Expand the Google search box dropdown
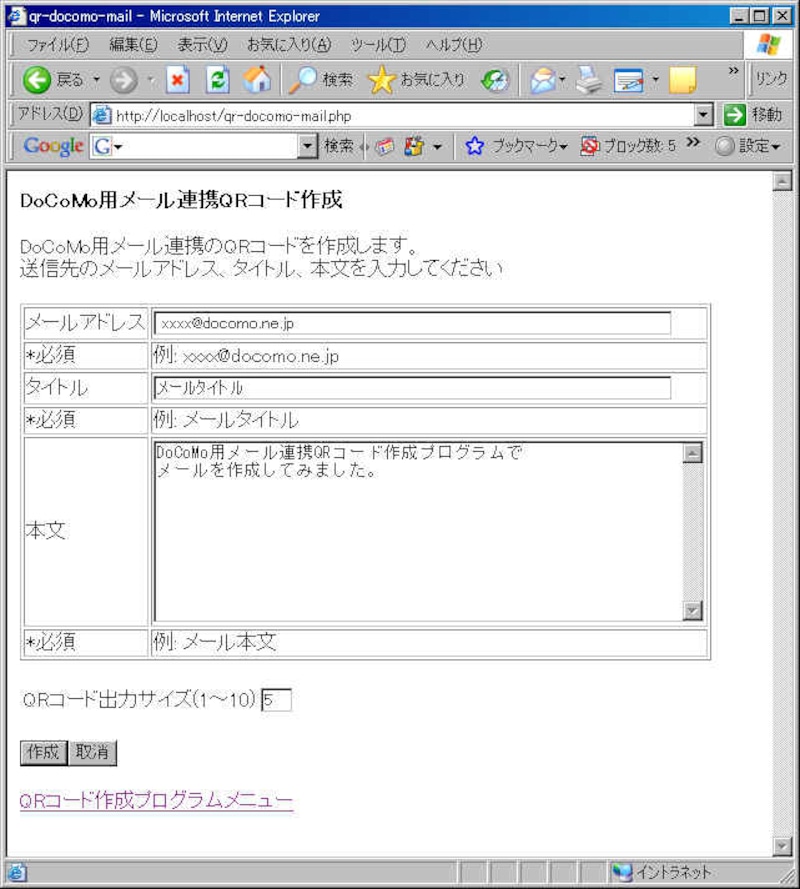Image resolution: width=800 pixels, height=889 pixels. (x=307, y=147)
